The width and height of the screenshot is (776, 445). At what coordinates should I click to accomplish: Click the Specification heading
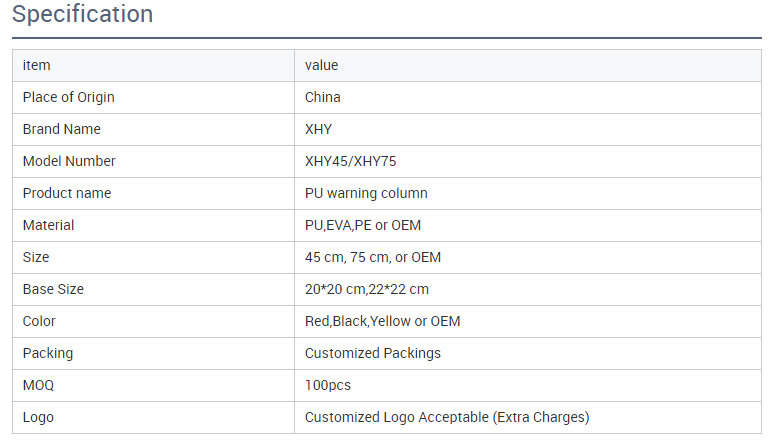point(83,15)
